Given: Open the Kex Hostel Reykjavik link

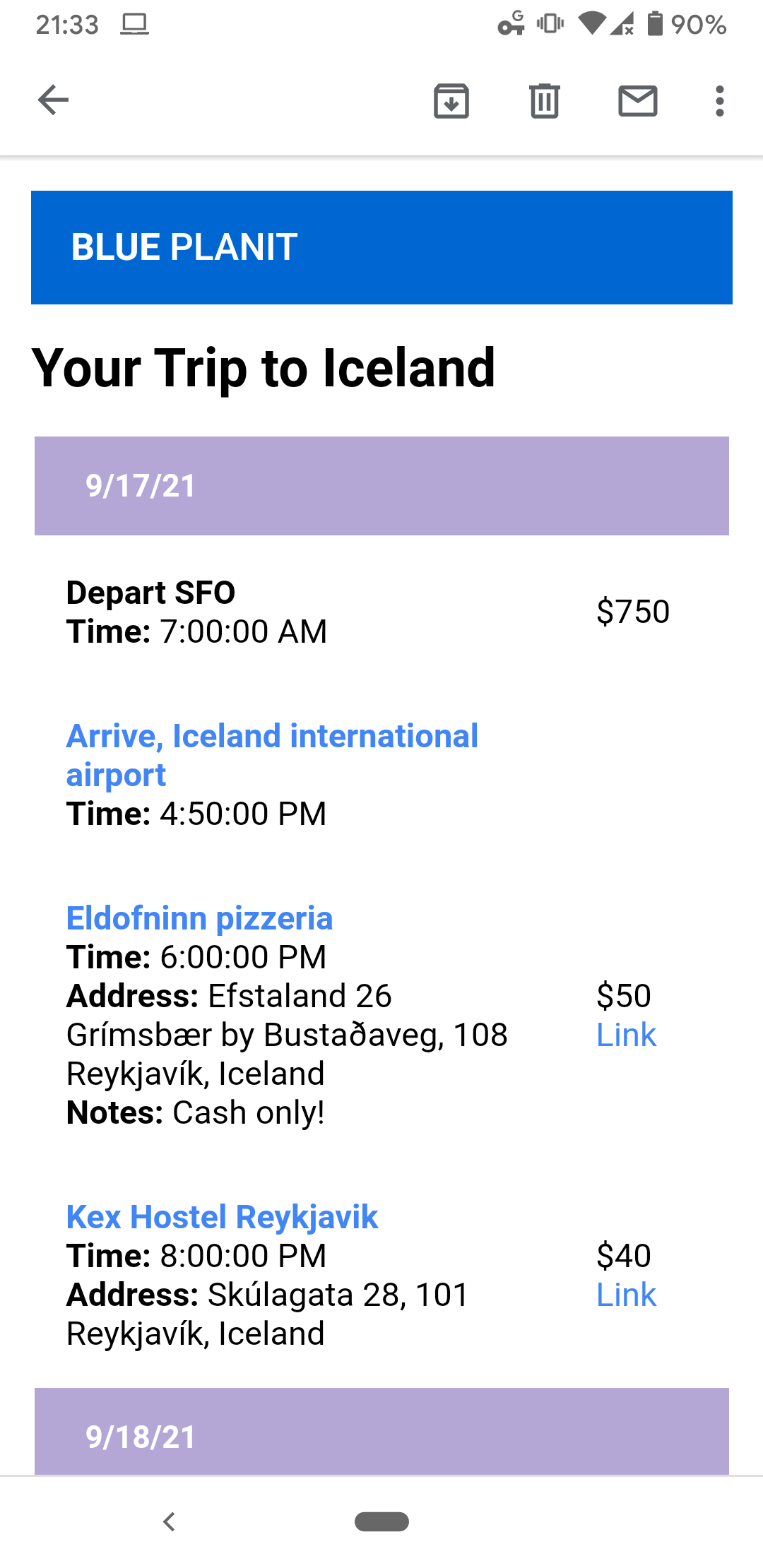Looking at the screenshot, I should click(x=222, y=1217).
